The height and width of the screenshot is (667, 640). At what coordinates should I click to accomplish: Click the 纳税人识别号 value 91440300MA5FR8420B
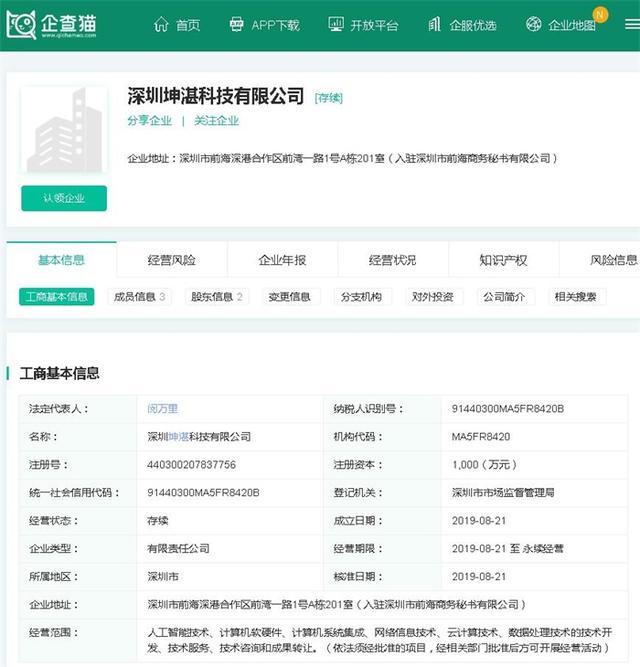(x=508, y=409)
